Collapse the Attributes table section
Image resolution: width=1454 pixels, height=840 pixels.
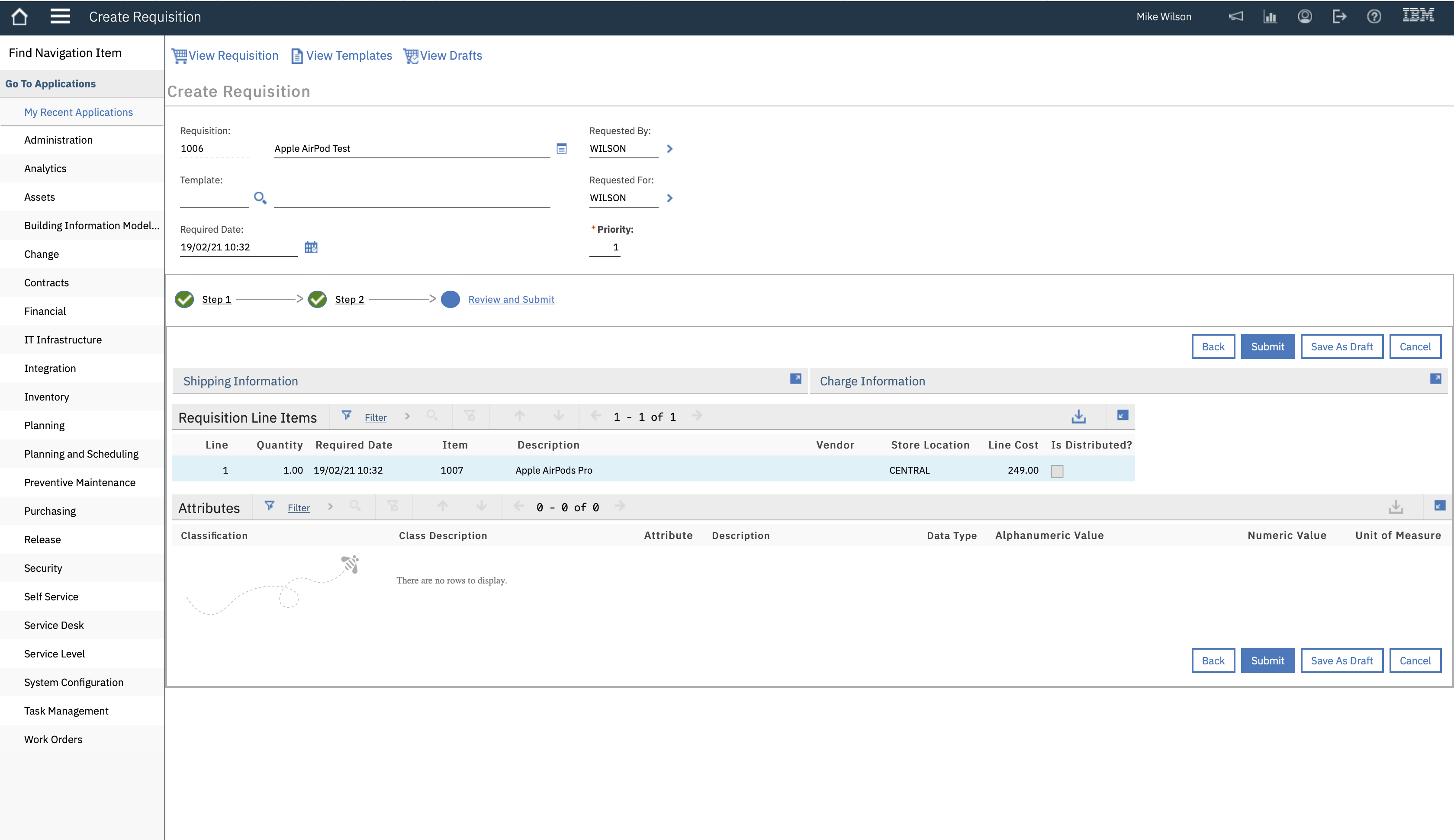click(1440, 506)
